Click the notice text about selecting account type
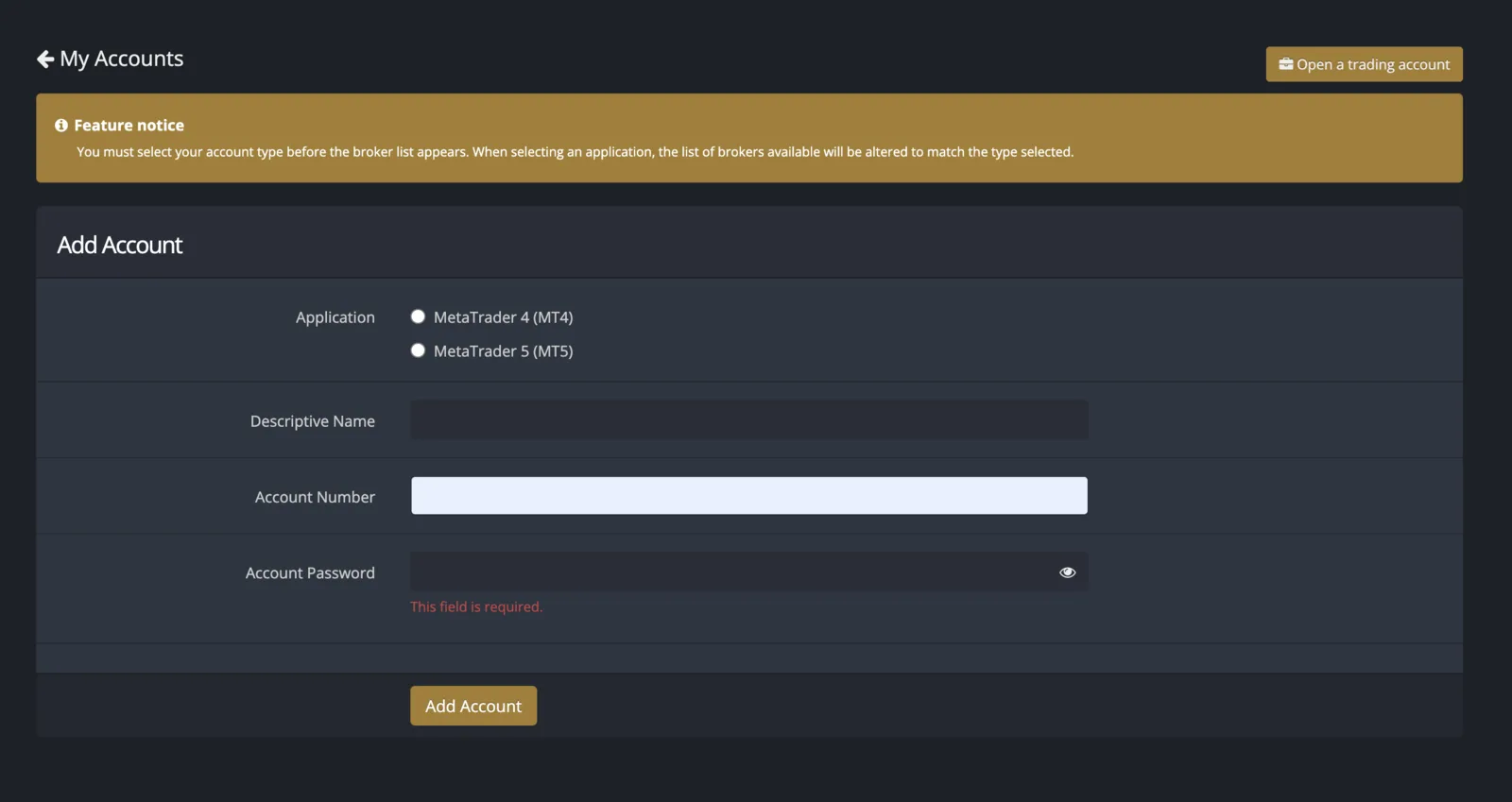This screenshot has width=1512, height=802. click(575, 152)
